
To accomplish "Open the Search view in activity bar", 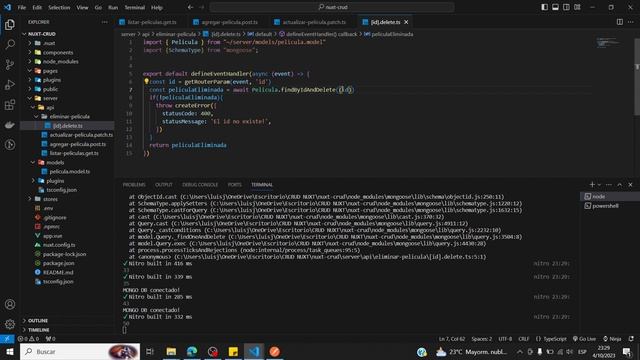I will (10, 44).
